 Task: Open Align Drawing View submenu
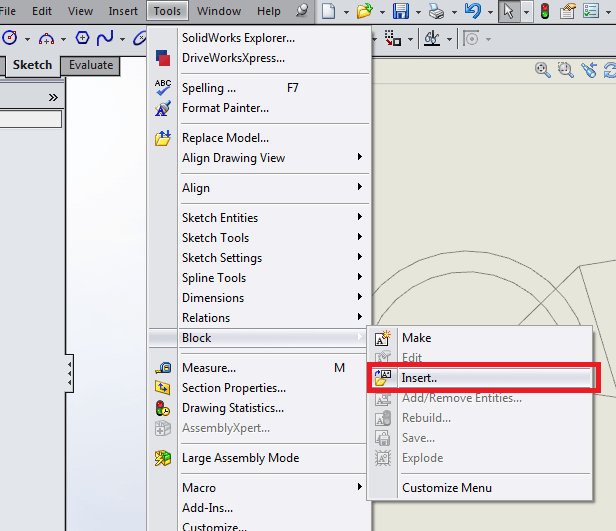pyautogui.click(x=259, y=158)
